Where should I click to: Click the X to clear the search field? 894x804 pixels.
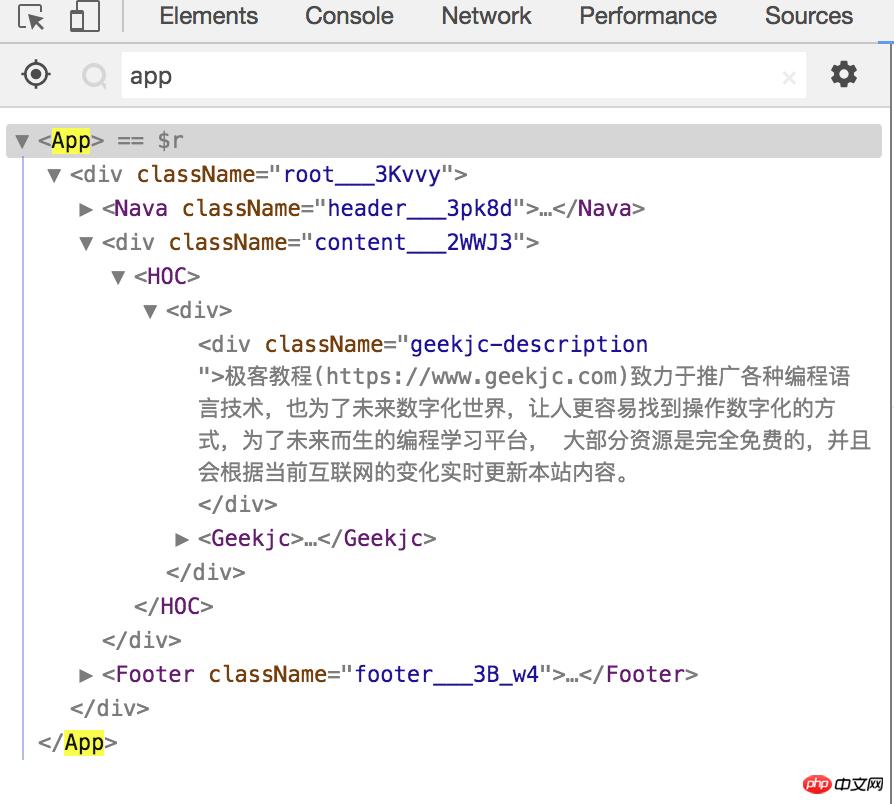(789, 76)
